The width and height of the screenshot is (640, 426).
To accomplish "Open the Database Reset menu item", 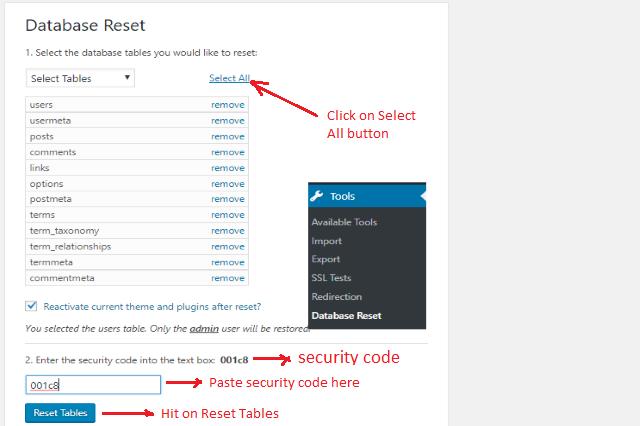I will pos(347,315).
